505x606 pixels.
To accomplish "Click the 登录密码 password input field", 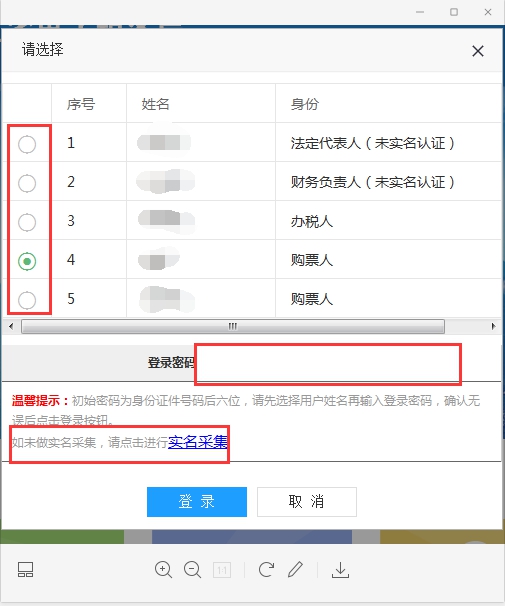I will (x=328, y=364).
